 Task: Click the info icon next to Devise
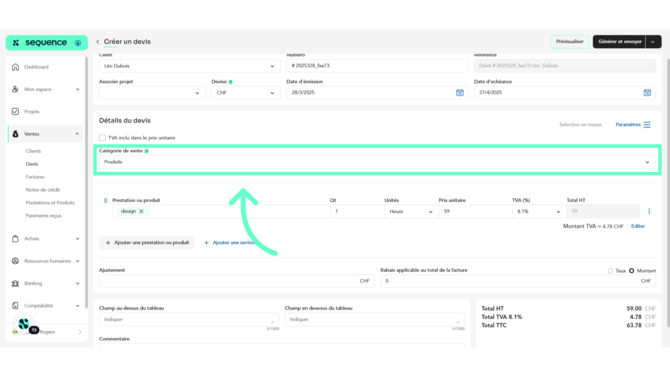pyautogui.click(x=231, y=82)
